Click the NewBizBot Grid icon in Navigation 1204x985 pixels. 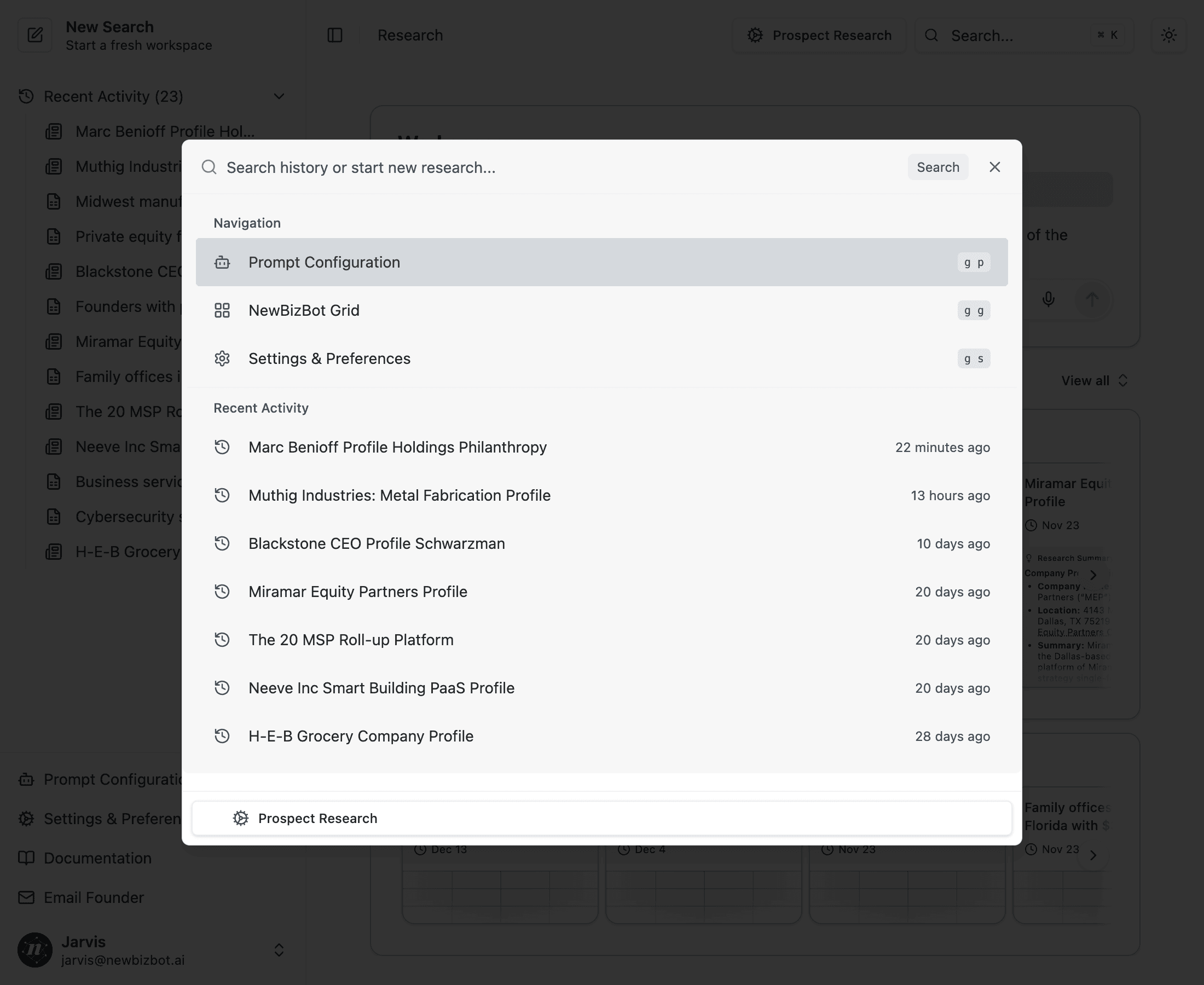coord(222,310)
